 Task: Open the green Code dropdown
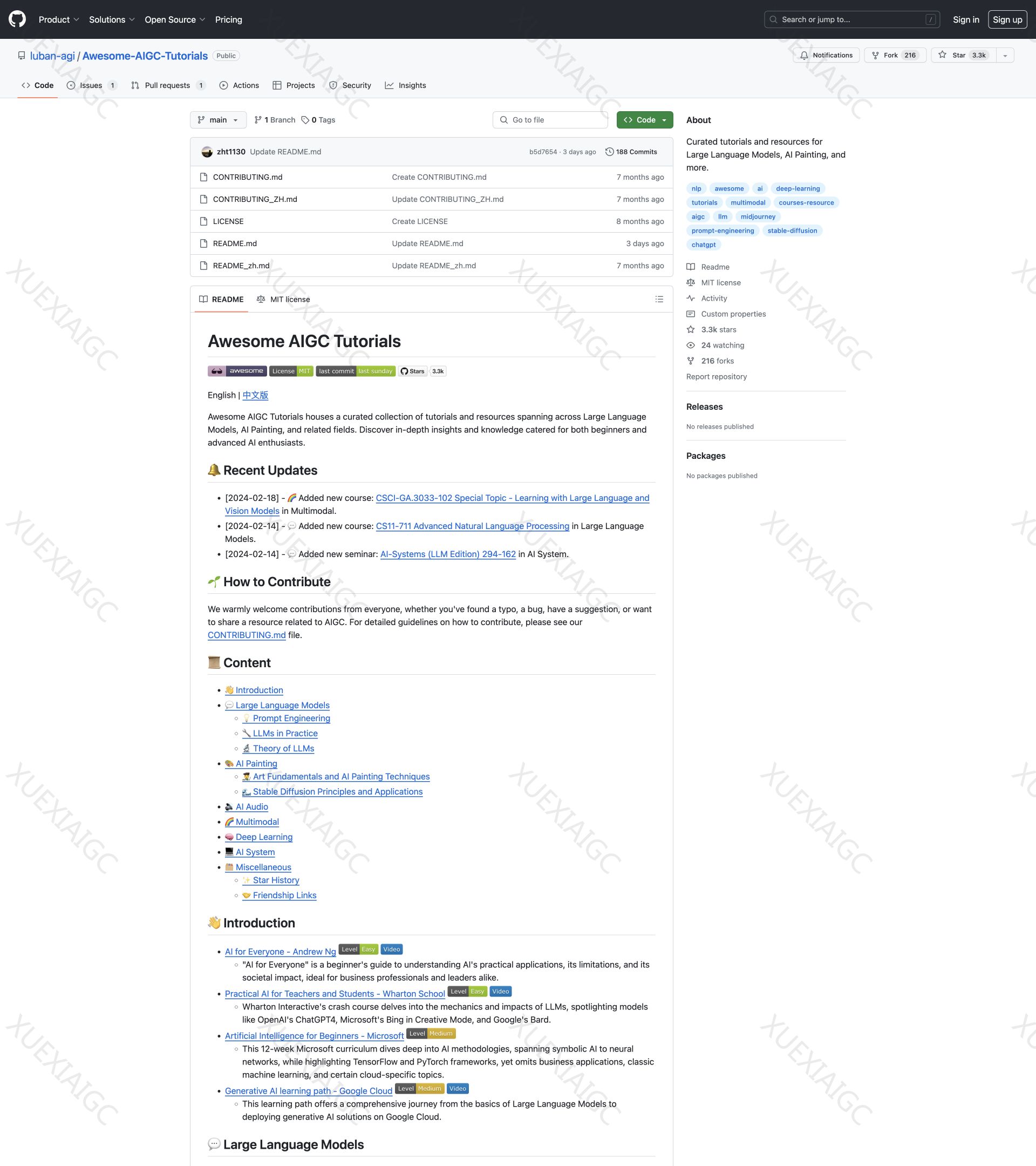click(644, 120)
